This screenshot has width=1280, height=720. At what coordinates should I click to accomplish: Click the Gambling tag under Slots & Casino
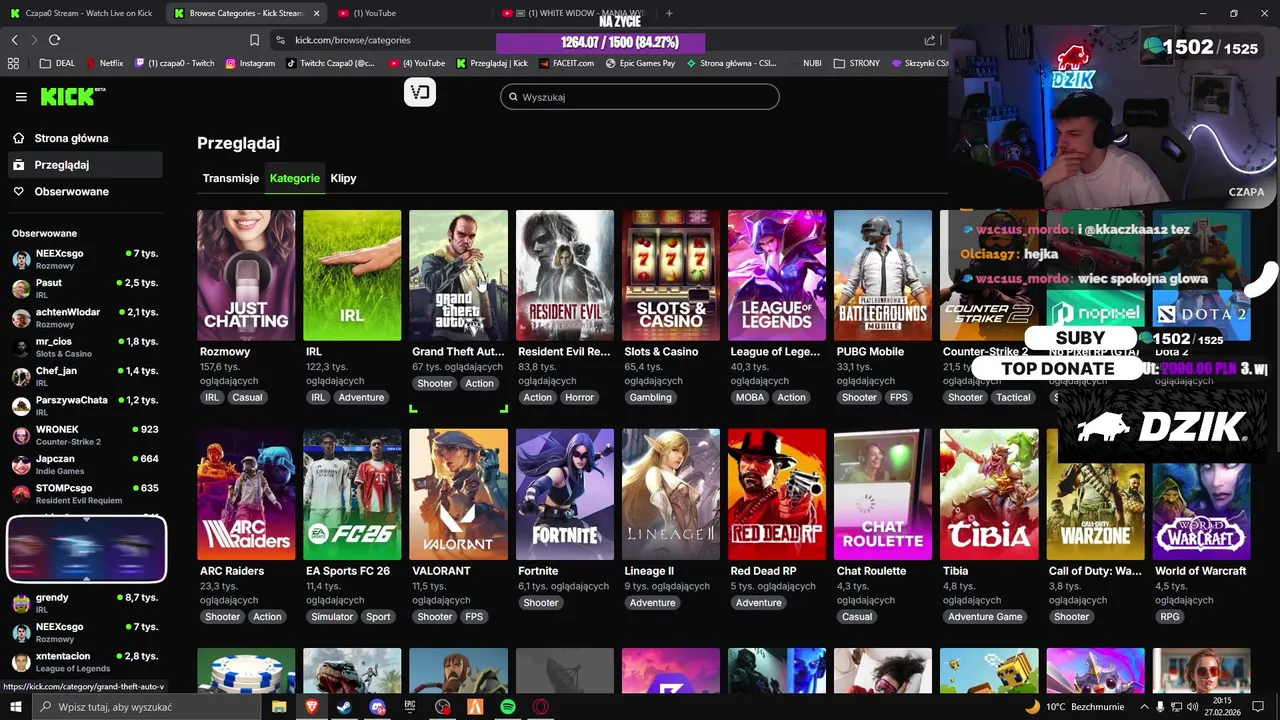coord(651,397)
